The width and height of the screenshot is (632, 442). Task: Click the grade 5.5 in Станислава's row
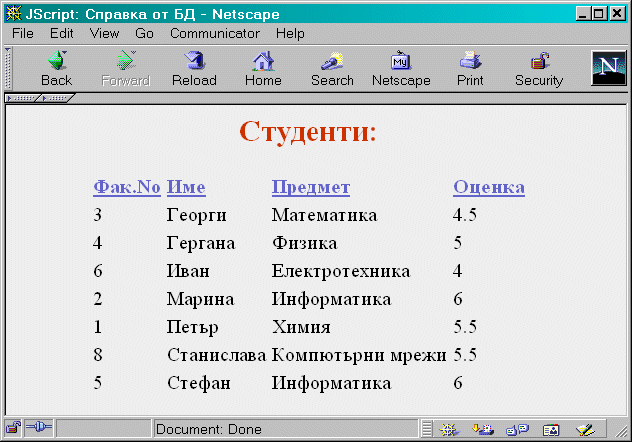pos(465,355)
